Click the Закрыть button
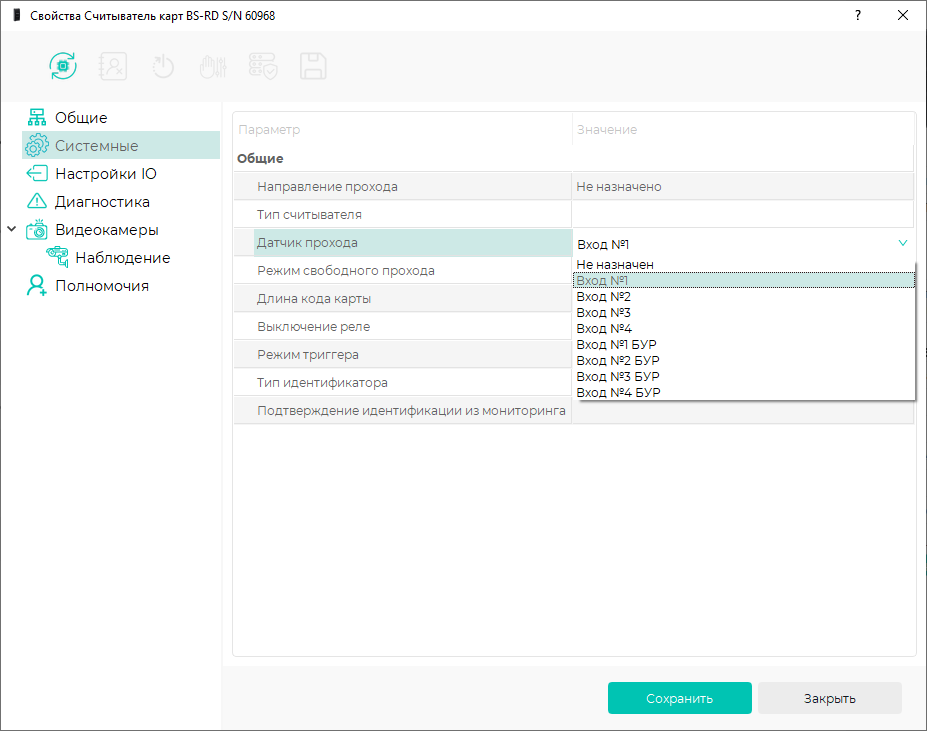 pyautogui.click(x=829, y=698)
